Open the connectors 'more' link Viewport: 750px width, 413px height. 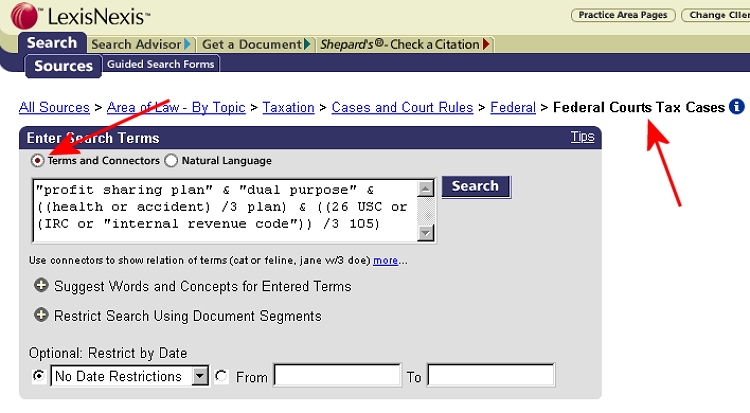click(386, 260)
